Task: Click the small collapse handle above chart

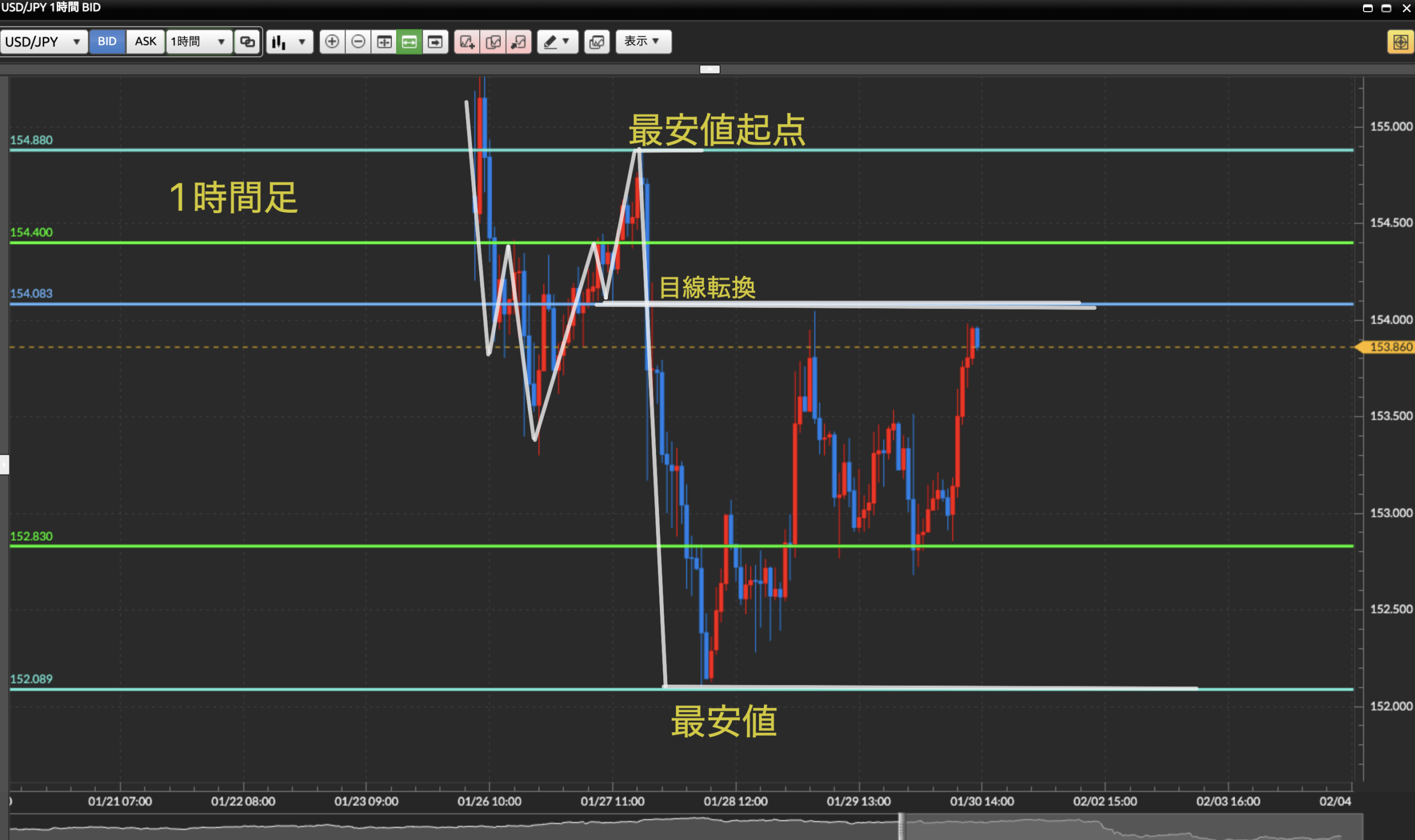Action: [x=709, y=69]
